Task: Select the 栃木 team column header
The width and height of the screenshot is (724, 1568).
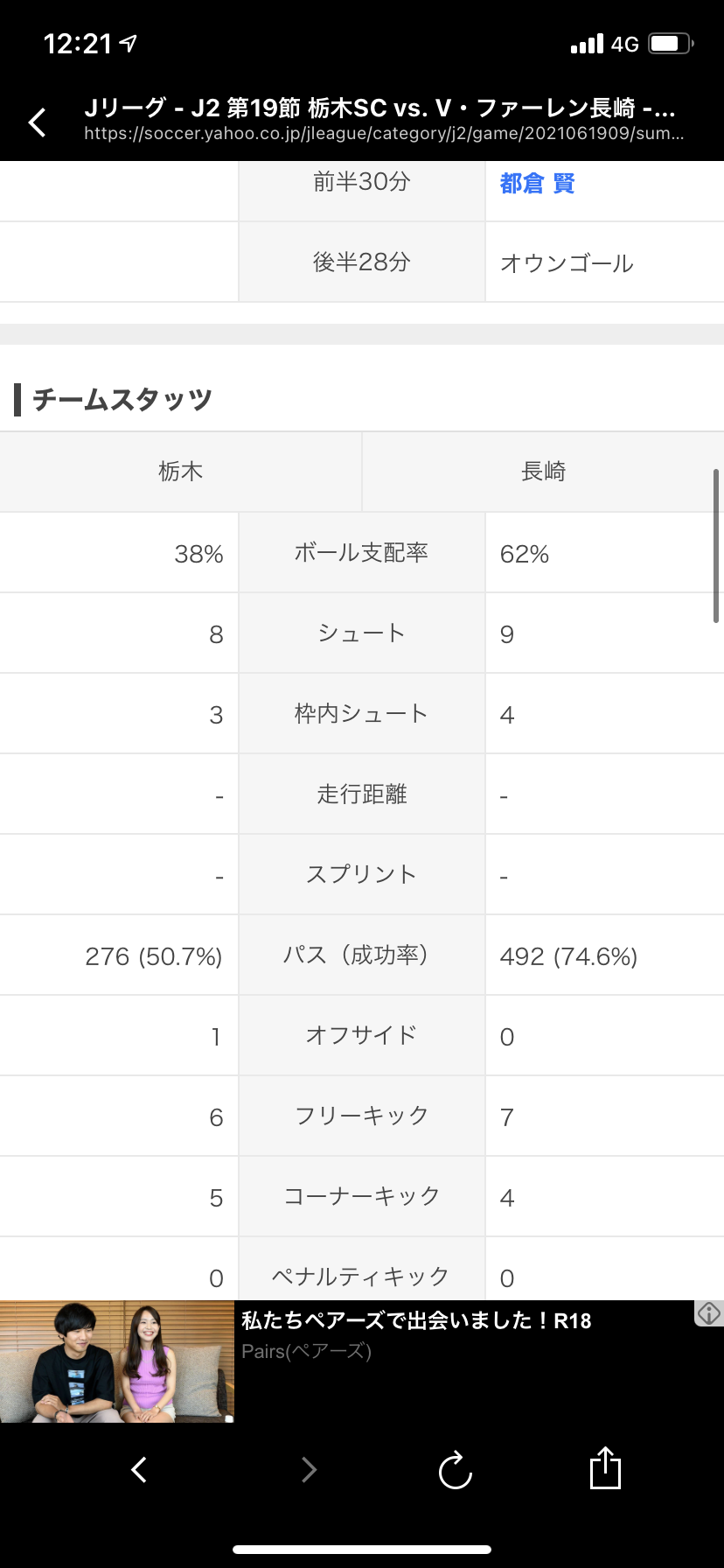Action: click(180, 472)
